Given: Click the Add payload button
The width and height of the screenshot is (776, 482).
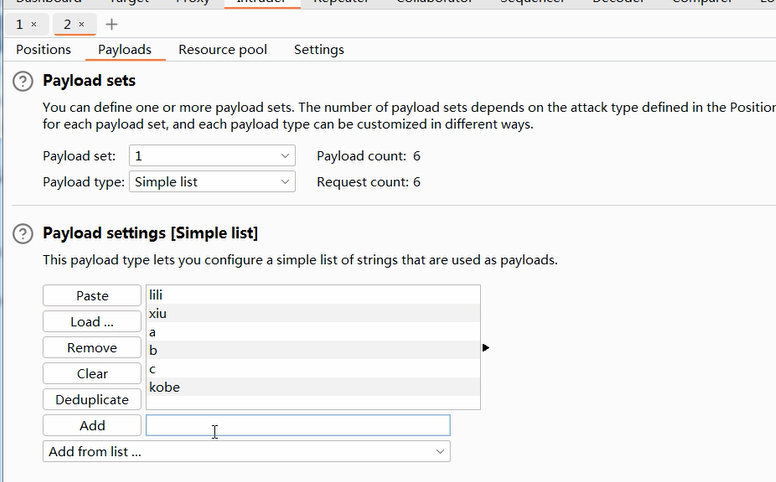Looking at the screenshot, I should pyautogui.click(x=92, y=426).
